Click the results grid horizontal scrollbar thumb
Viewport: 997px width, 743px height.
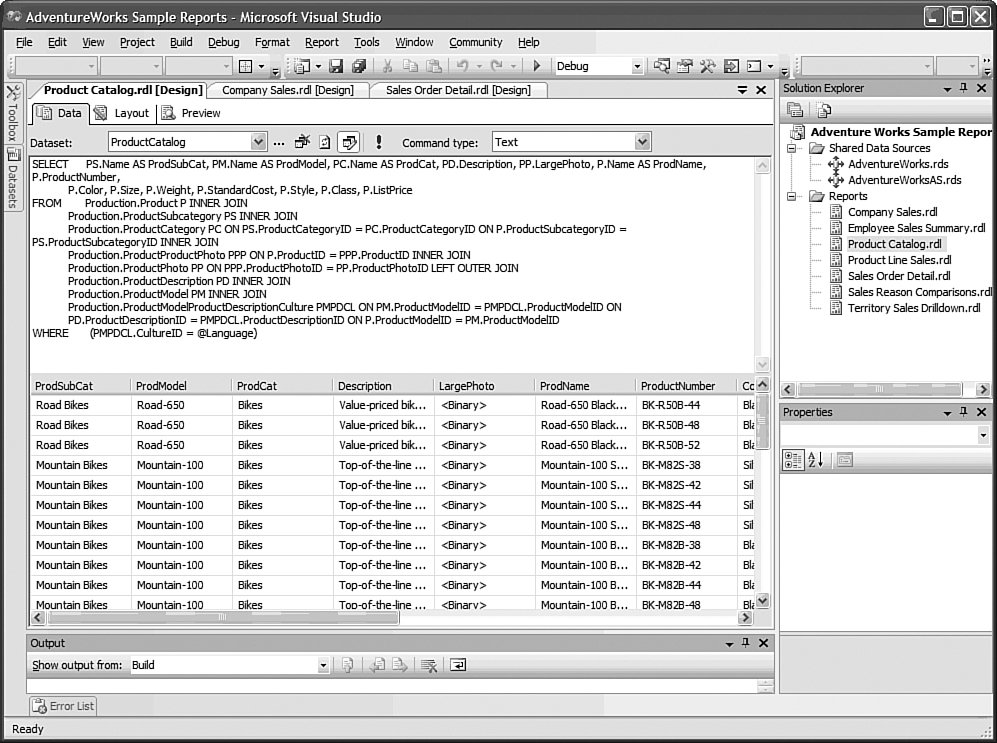[x=224, y=617]
